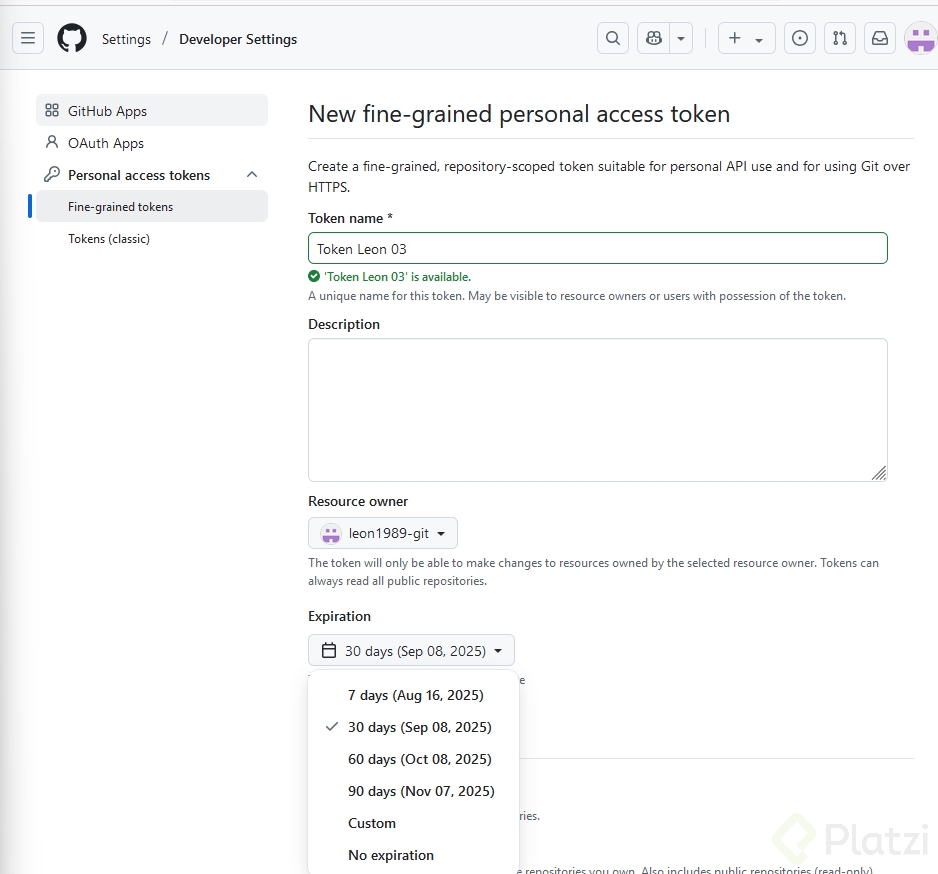The height and width of the screenshot is (874, 938).
Task: Choose 90 days expiration option
Action: click(421, 791)
